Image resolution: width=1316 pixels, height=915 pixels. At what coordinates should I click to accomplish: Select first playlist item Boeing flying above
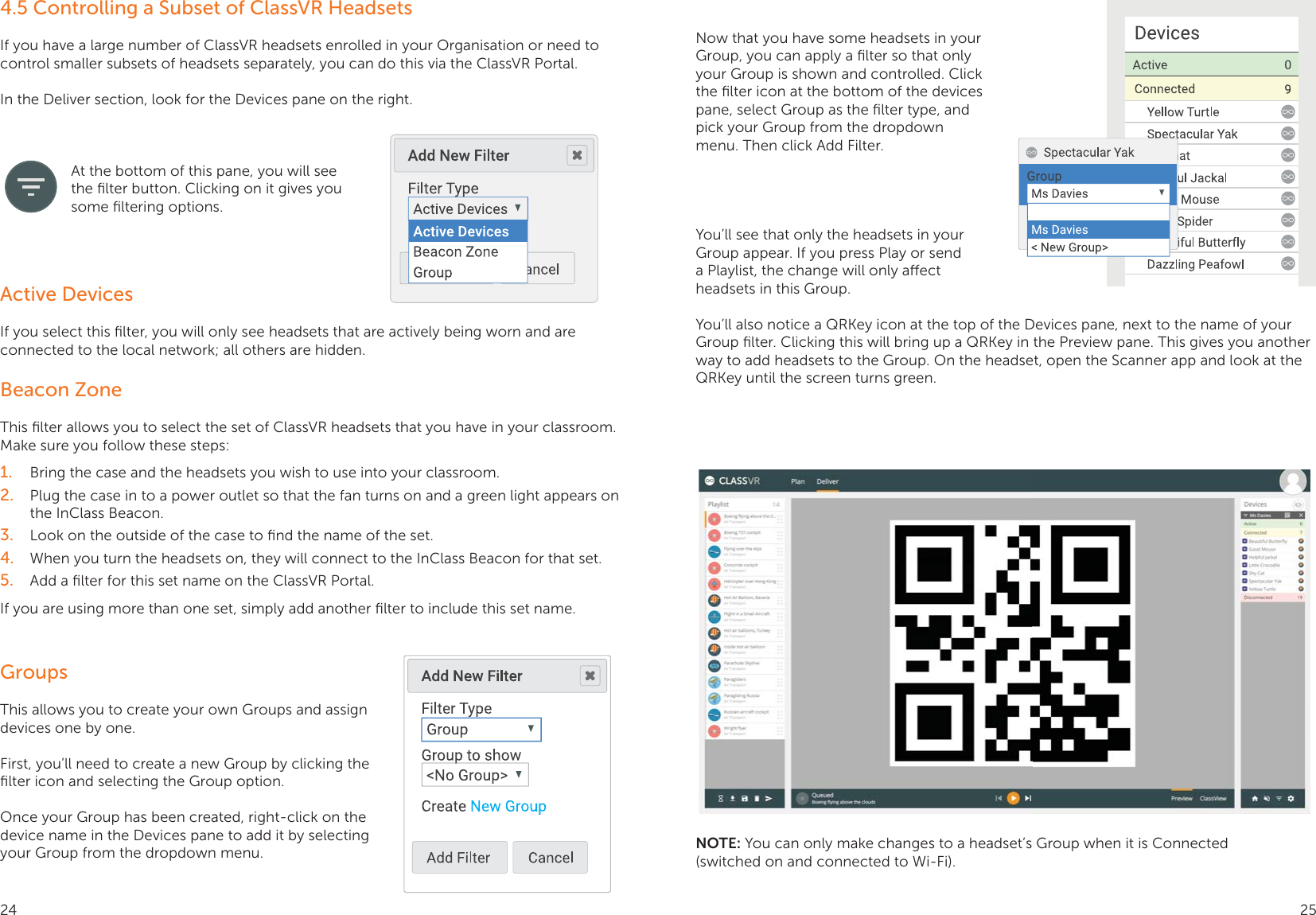click(x=745, y=519)
